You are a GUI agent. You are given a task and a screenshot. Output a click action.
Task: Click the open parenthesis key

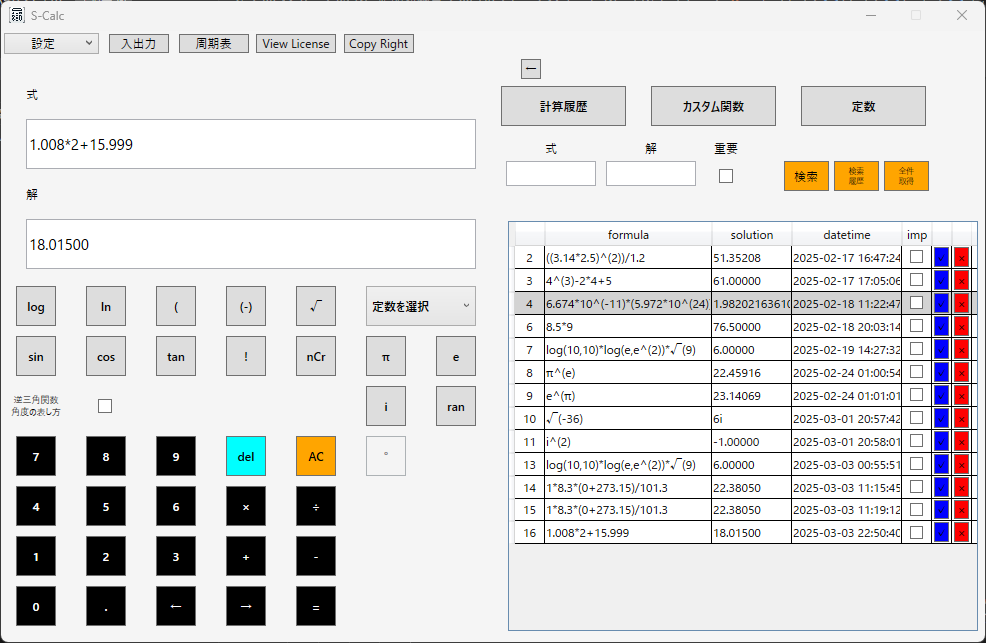pos(176,306)
